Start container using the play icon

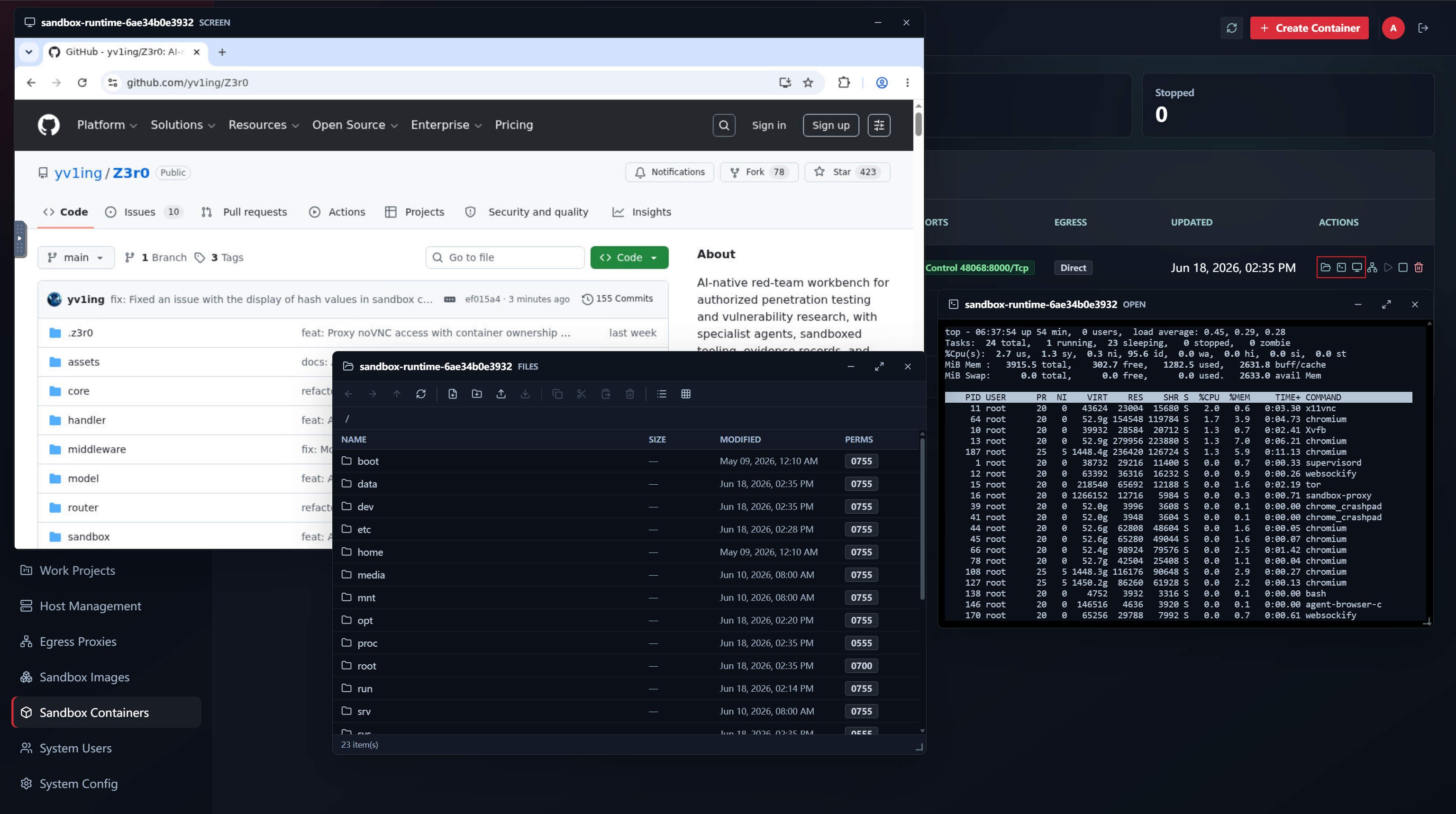[1388, 268]
